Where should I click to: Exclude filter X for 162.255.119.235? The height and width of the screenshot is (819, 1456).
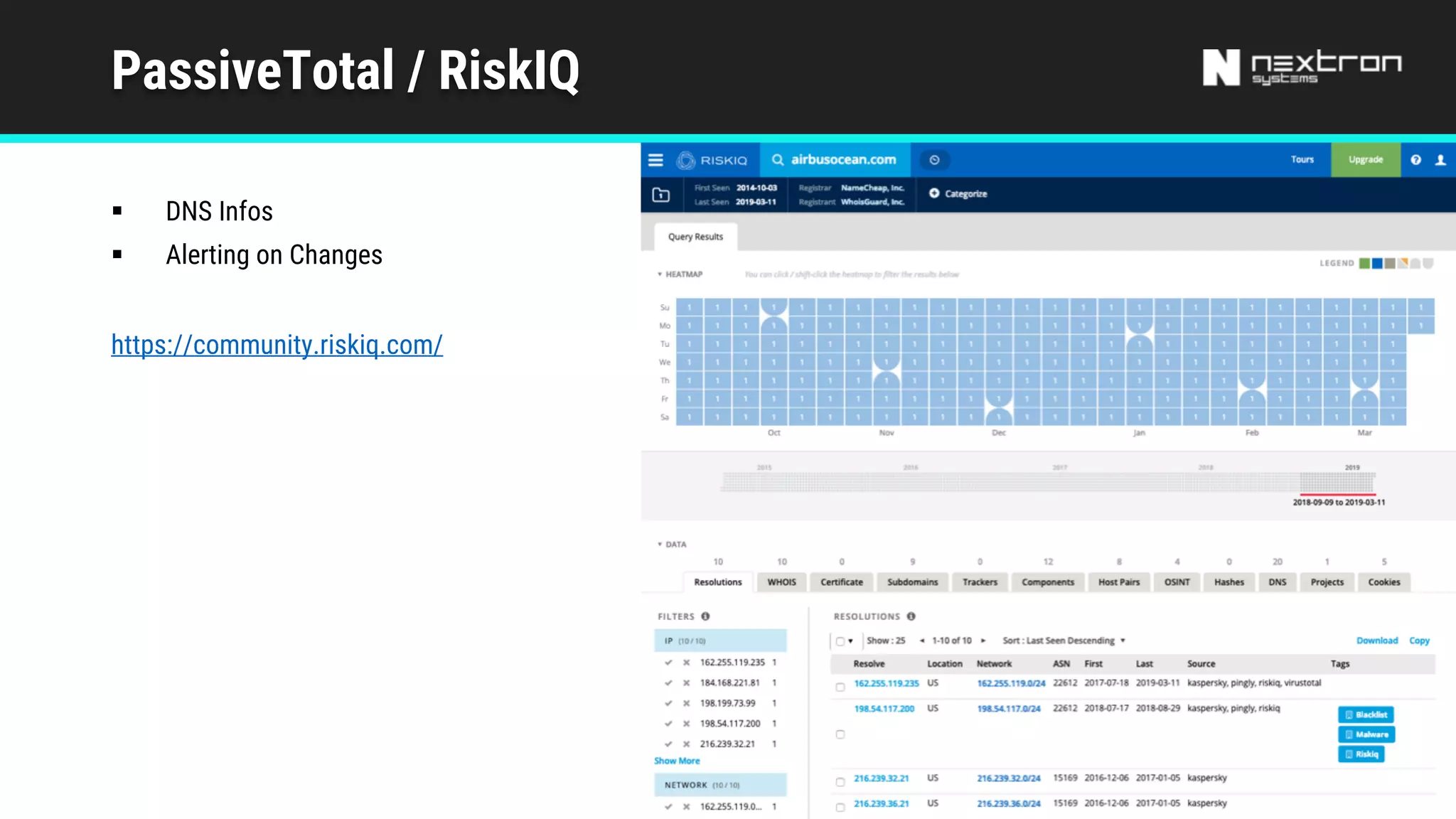(686, 663)
